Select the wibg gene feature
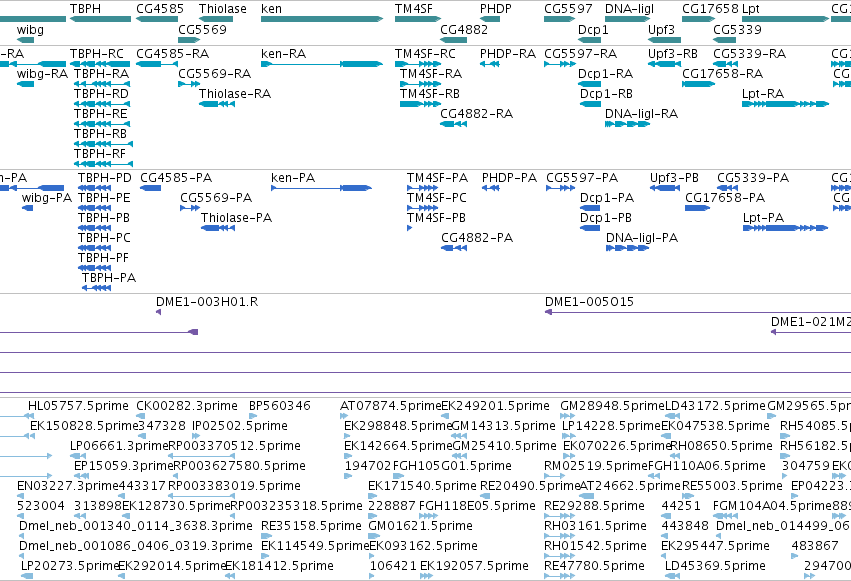The height and width of the screenshot is (581, 851). pos(25,40)
